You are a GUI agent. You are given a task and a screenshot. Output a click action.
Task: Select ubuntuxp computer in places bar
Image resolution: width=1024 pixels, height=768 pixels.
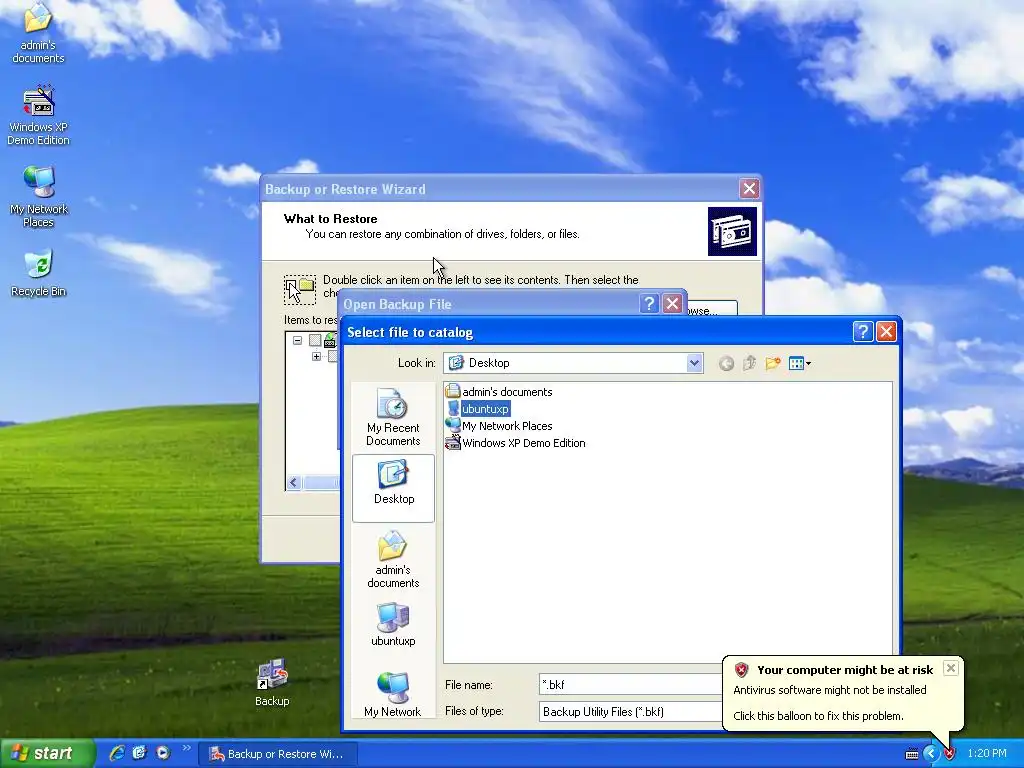coord(393,624)
